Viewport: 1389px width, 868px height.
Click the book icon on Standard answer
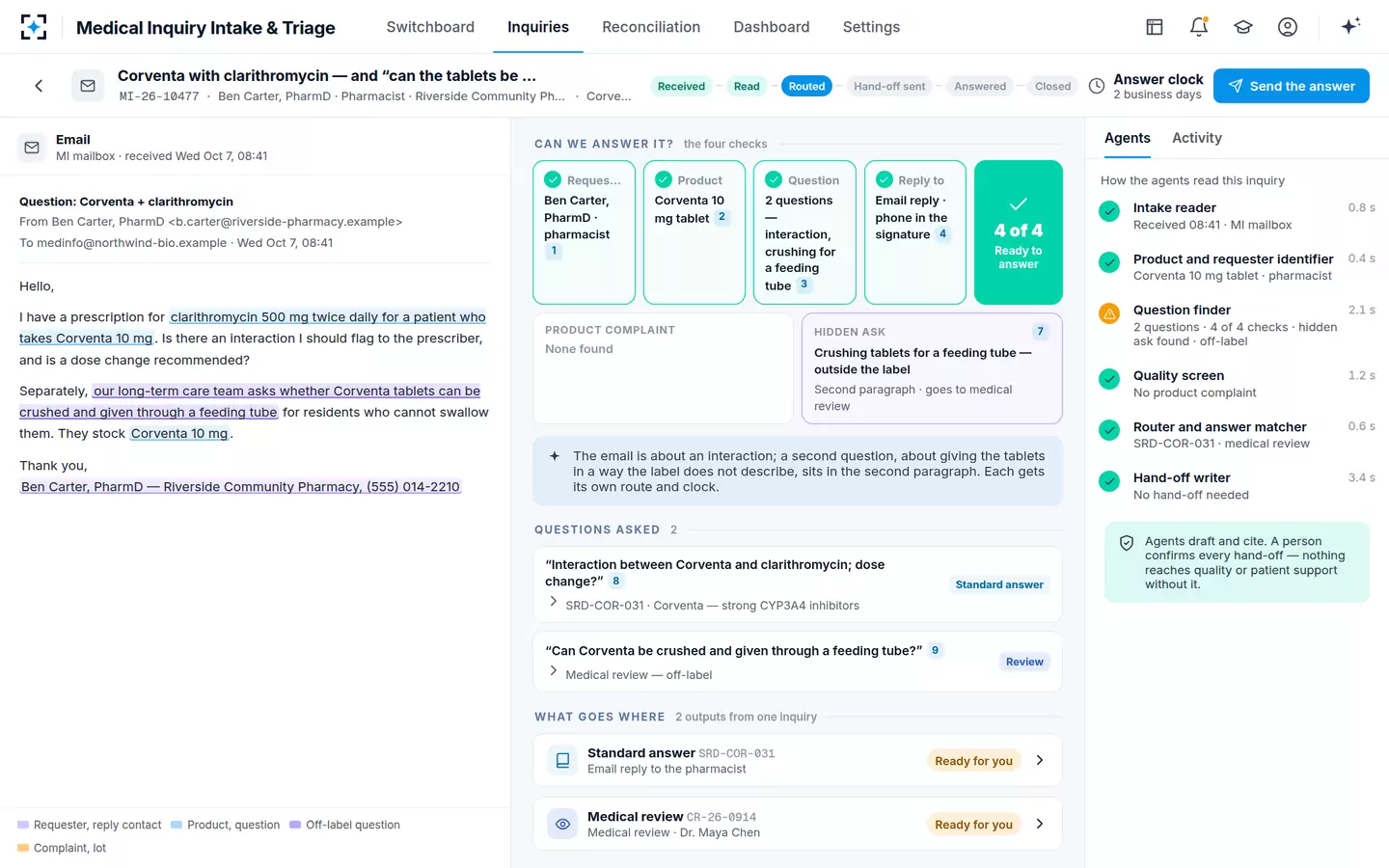point(562,760)
